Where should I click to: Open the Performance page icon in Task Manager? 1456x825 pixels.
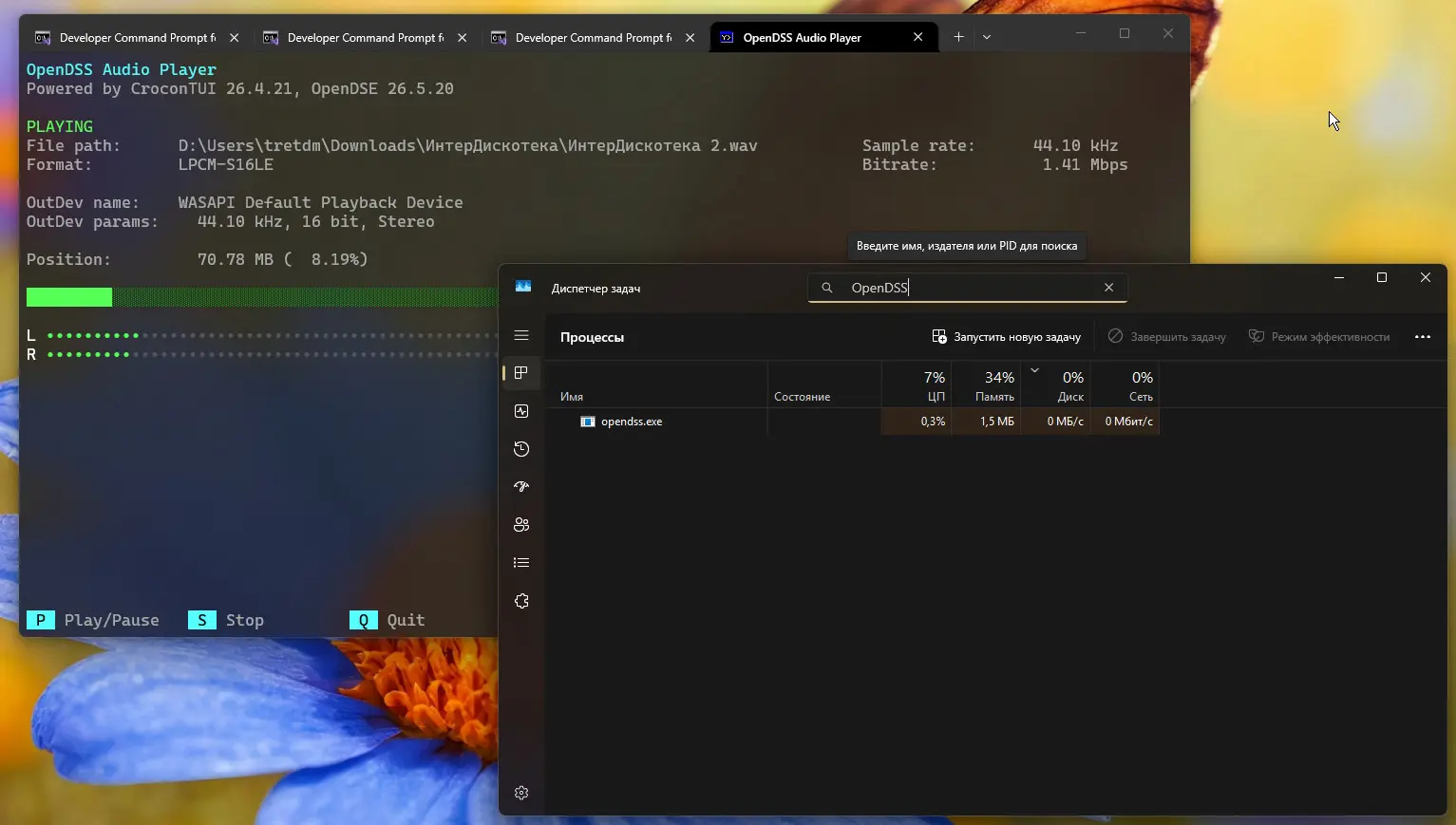pyautogui.click(x=521, y=411)
